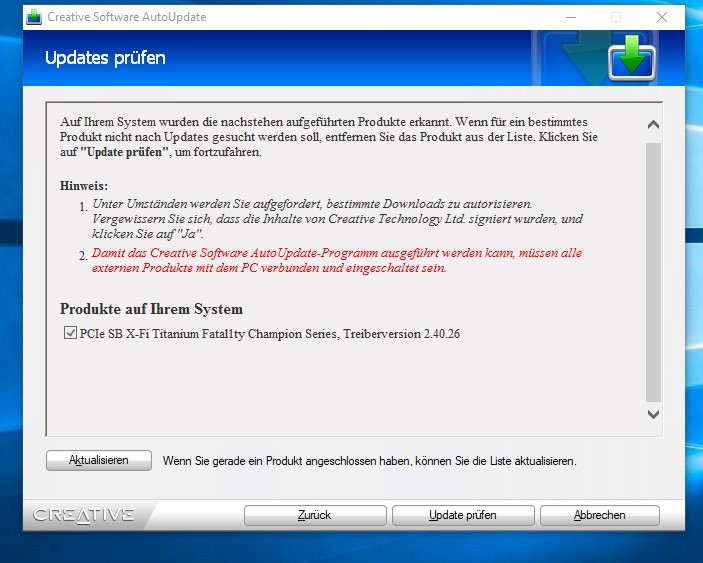Screen dimensions: 703x563
Task: Click Update prüfen to check for updates
Action: tap(463, 515)
